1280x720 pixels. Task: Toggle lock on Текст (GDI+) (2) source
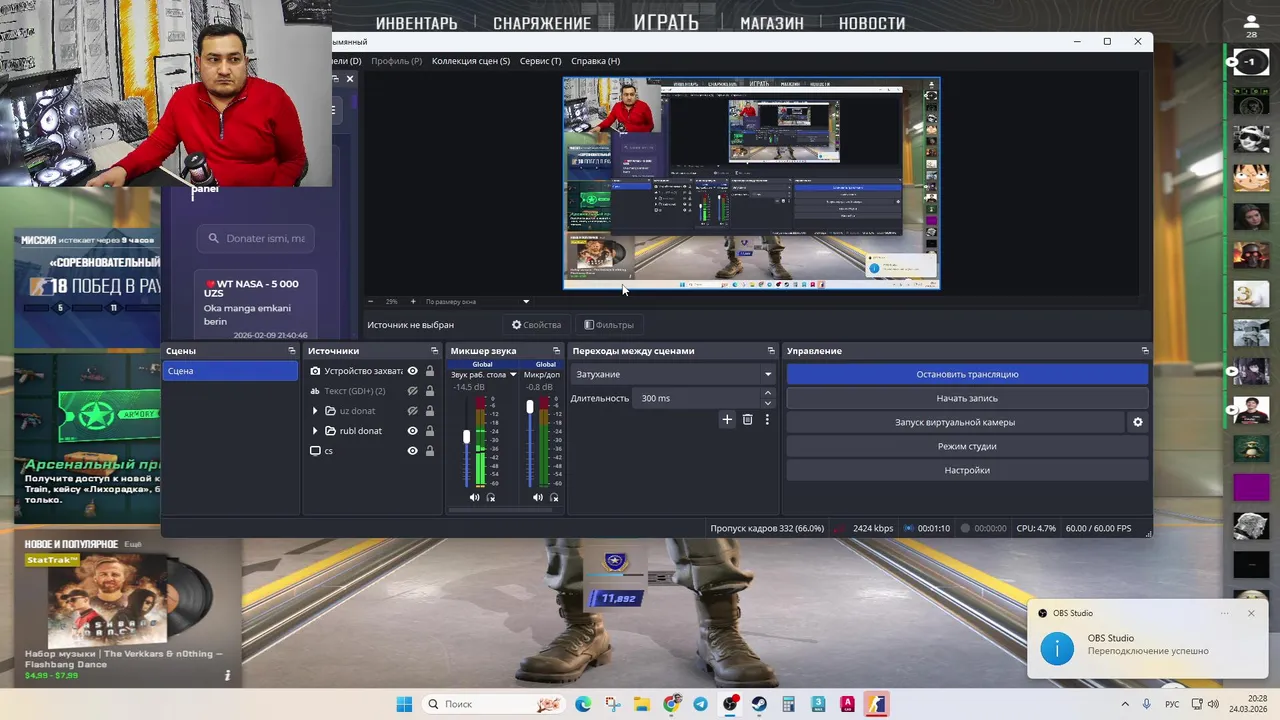pos(430,391)
